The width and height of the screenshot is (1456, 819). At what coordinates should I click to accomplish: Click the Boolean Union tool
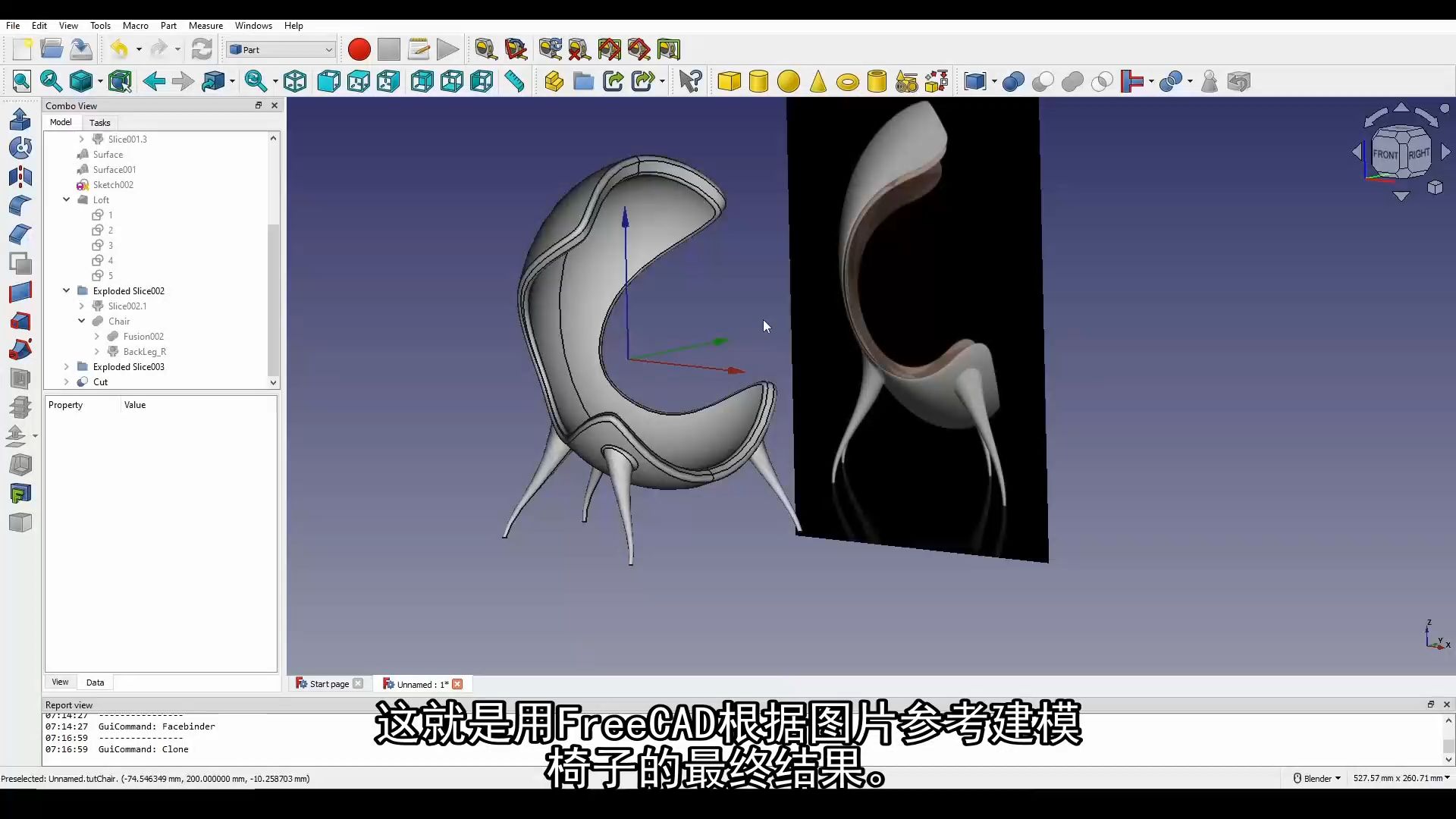[1013, 81]
